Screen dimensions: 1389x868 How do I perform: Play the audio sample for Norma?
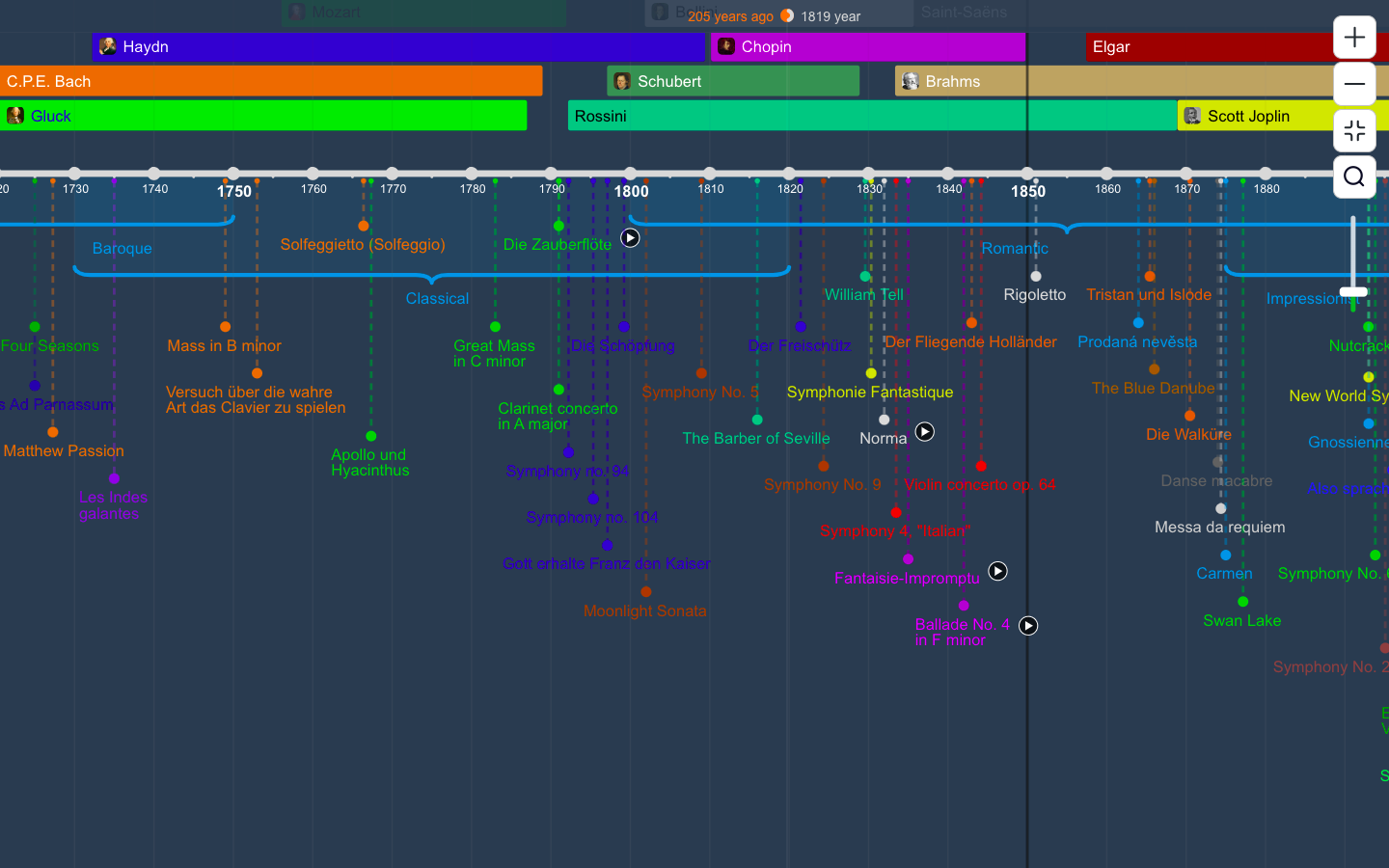924,432
